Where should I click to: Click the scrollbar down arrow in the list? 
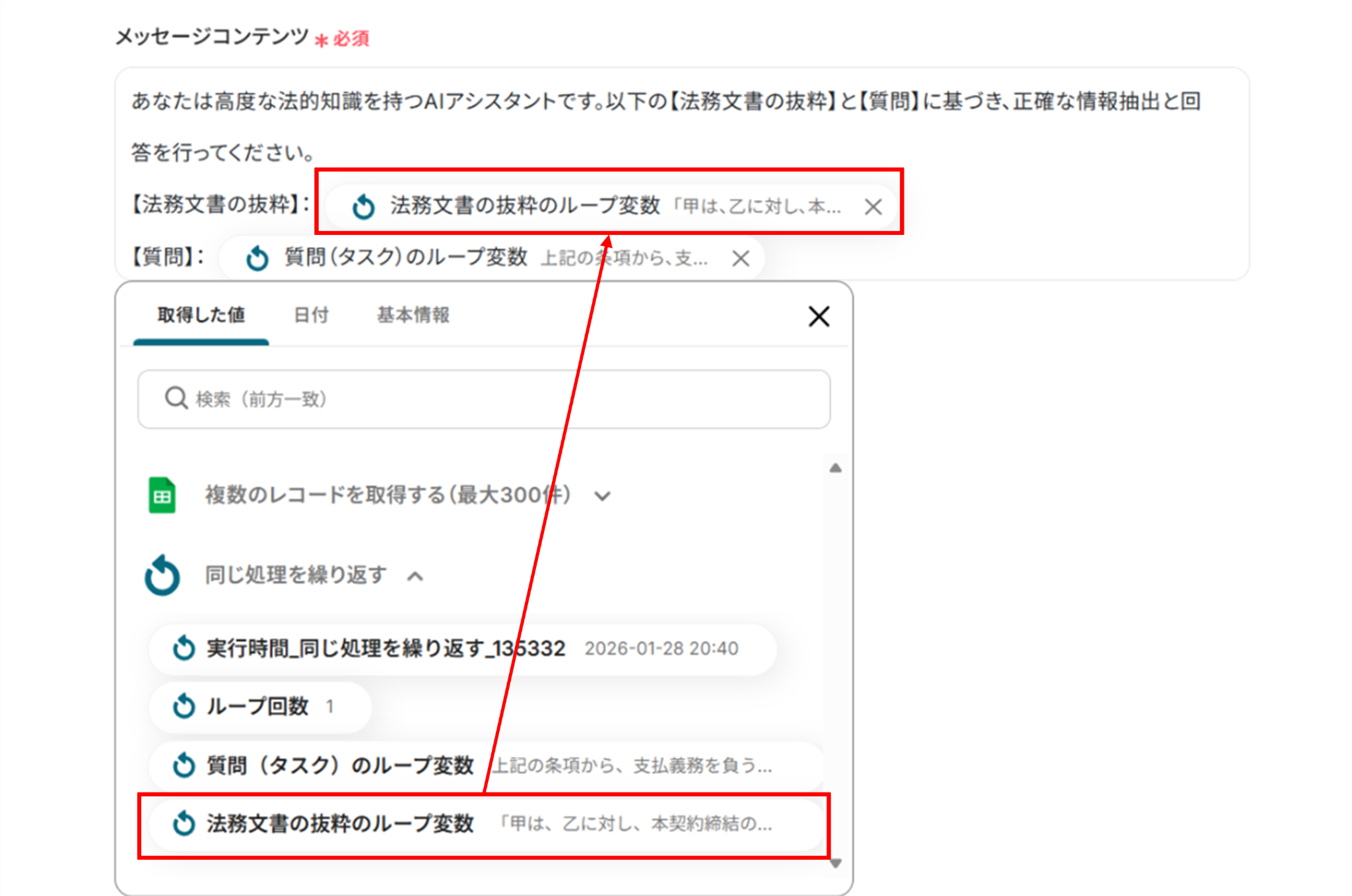click(835, 863)
